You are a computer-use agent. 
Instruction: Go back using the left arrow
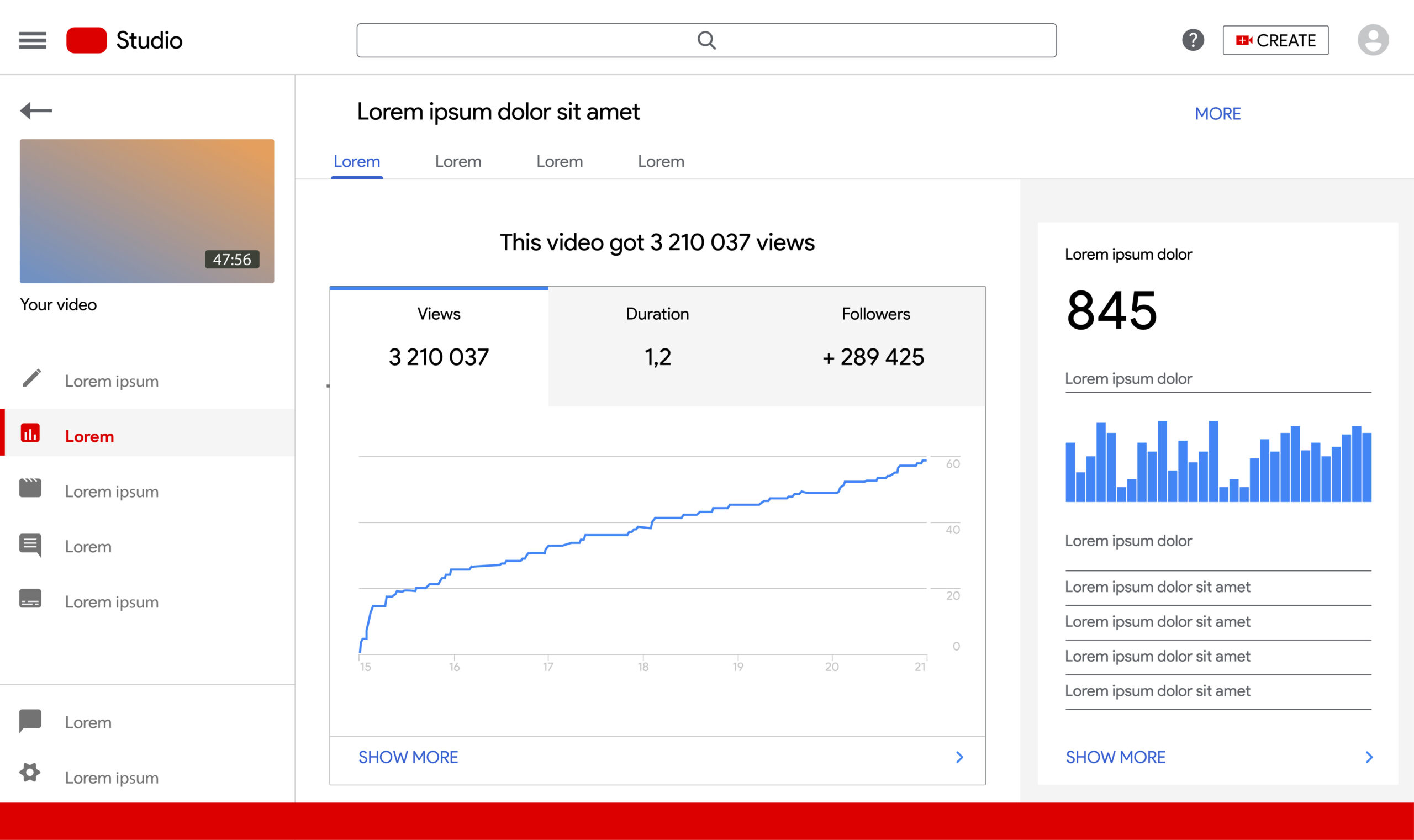point(36,110)
